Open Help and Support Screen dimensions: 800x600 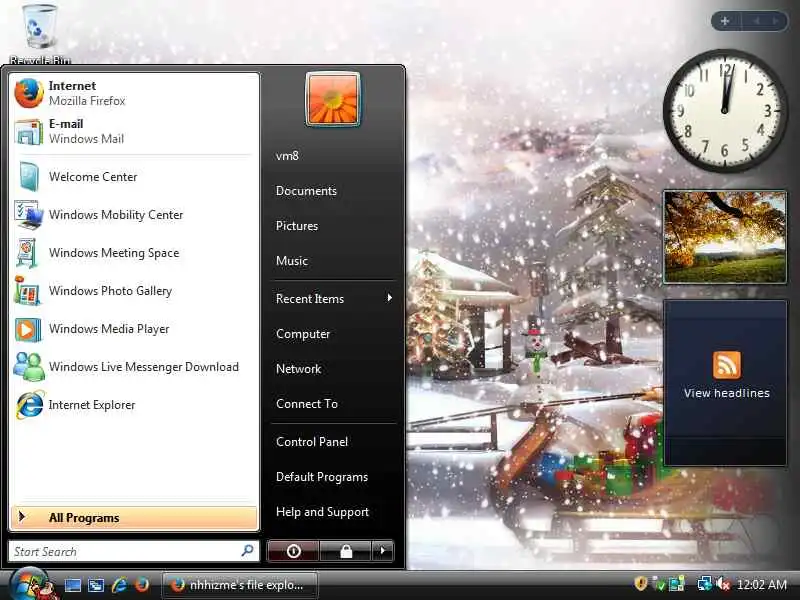[334, 512]
